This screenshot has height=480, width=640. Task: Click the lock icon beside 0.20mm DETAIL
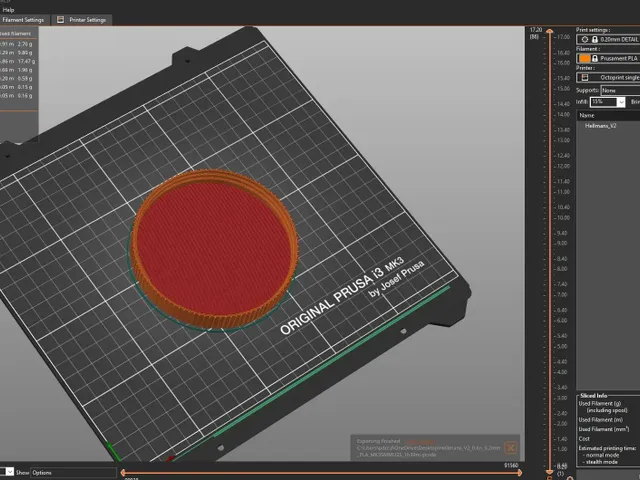(595, 39)
